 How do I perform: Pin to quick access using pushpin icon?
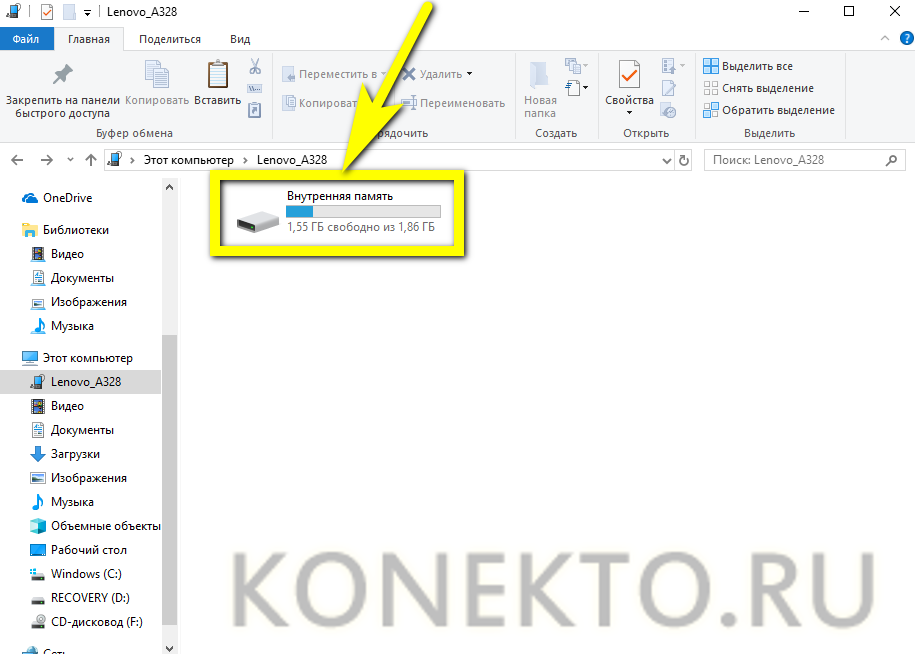pyautogui.click(x=62, y=75)
